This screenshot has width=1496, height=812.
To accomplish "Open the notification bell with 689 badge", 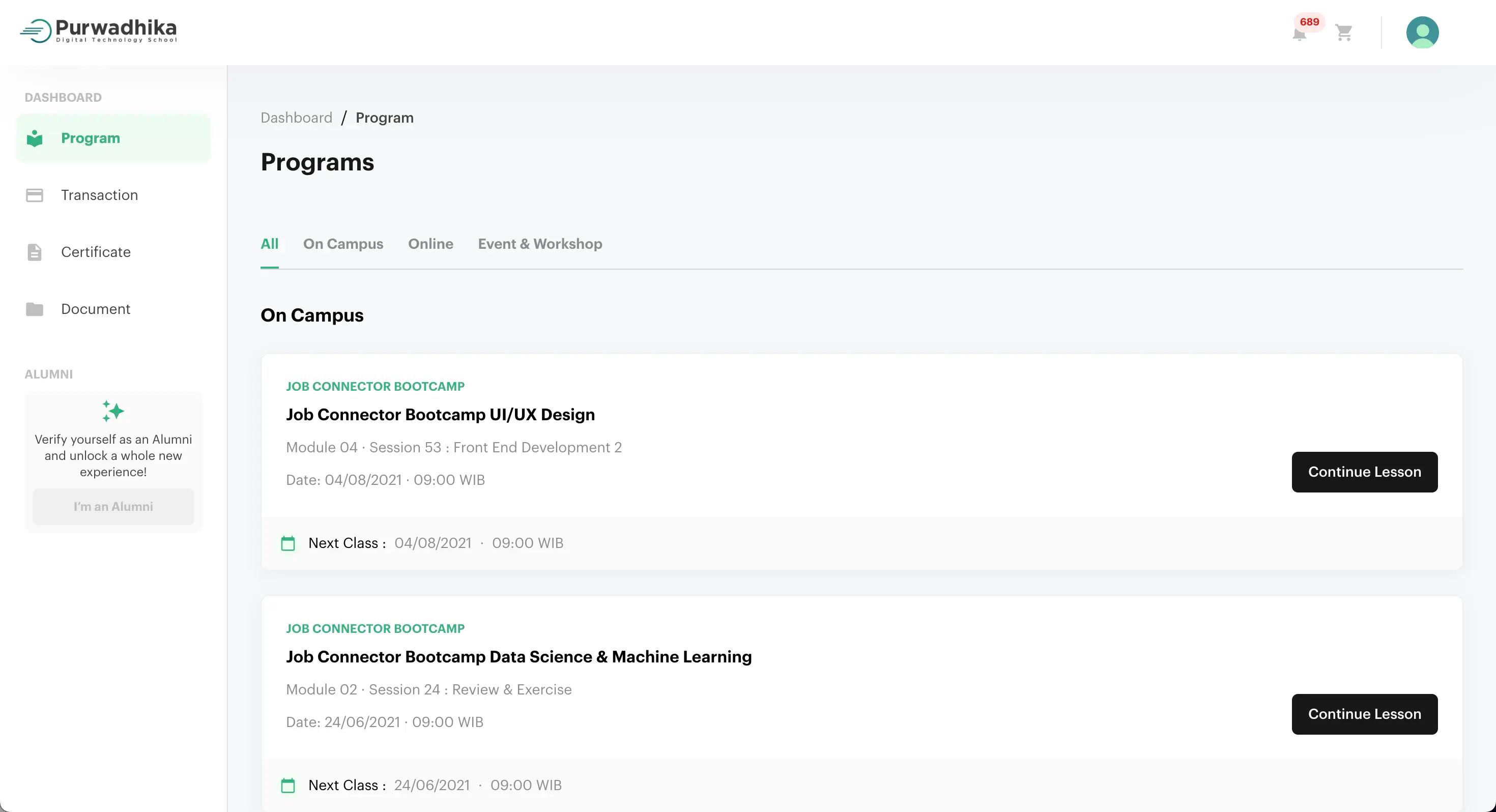I will tap(1300, 34).
